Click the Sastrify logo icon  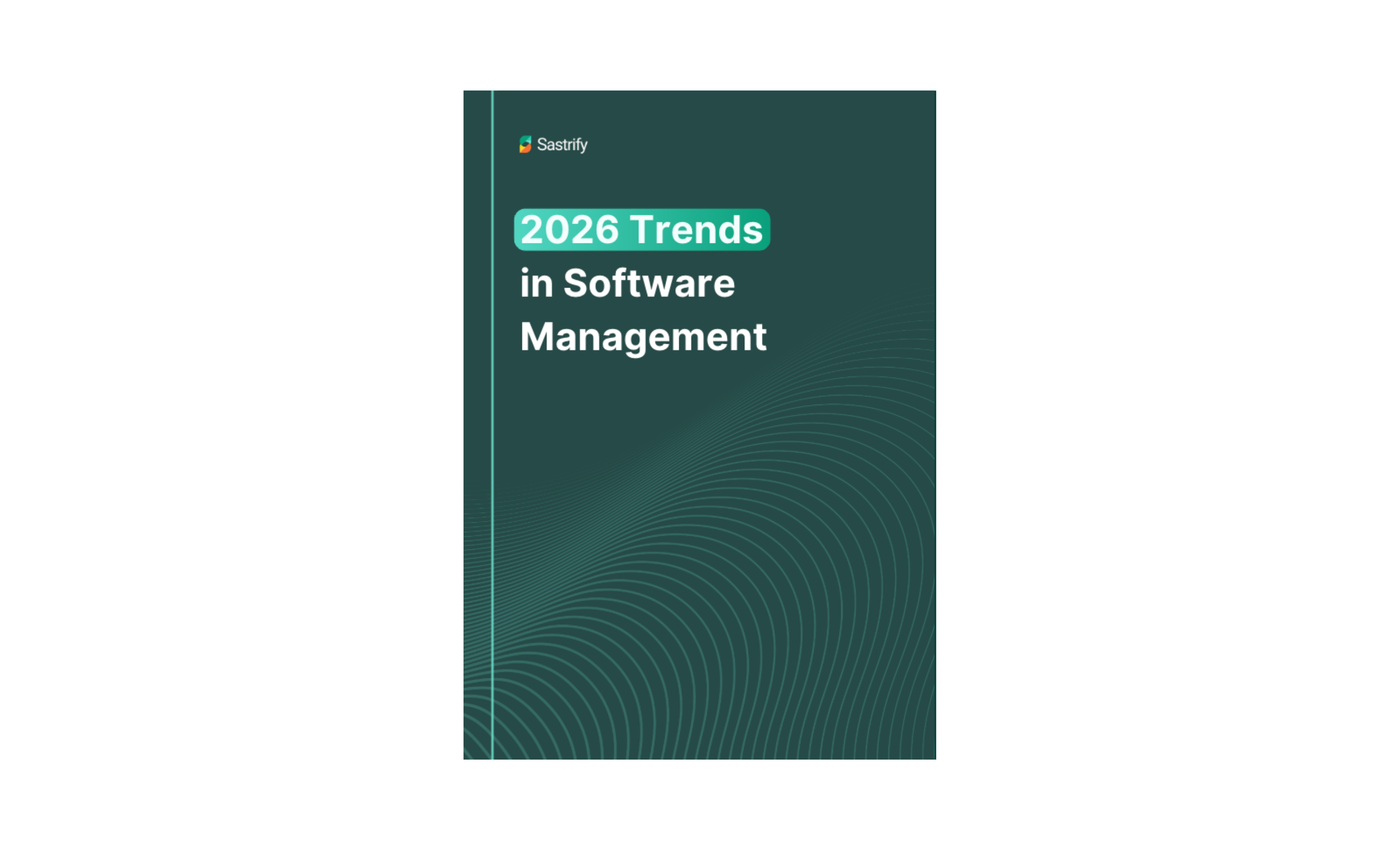tap(525, 144)
